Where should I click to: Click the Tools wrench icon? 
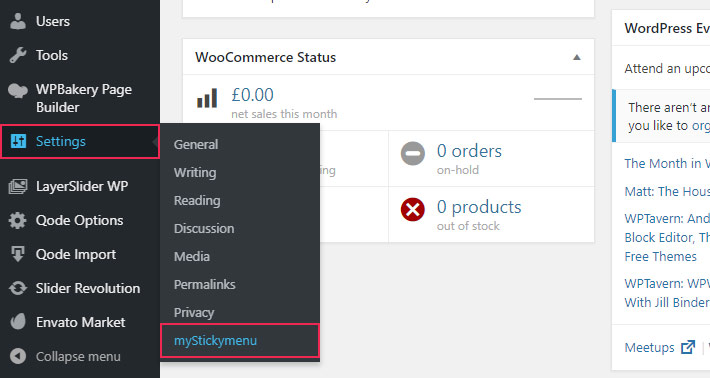coord(18,55)
